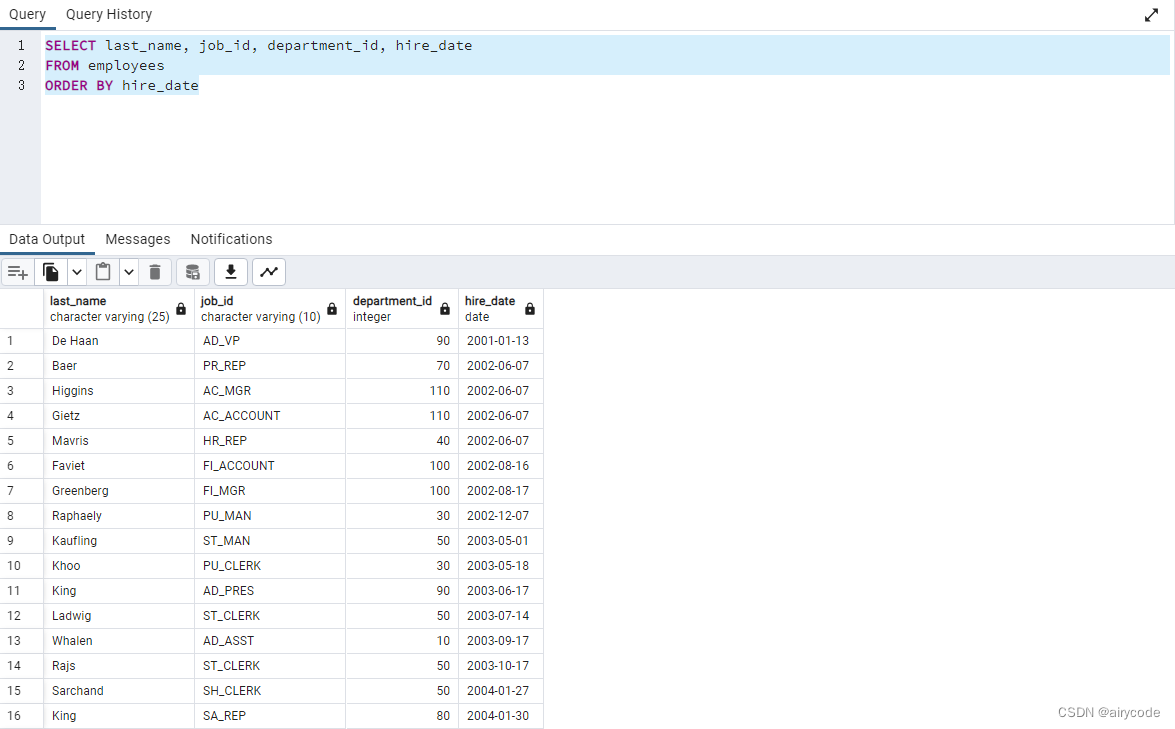Click the '2004-01-30' hire date cell
The width and height of the screenshot is (1175, 729).
click(501, 716)
